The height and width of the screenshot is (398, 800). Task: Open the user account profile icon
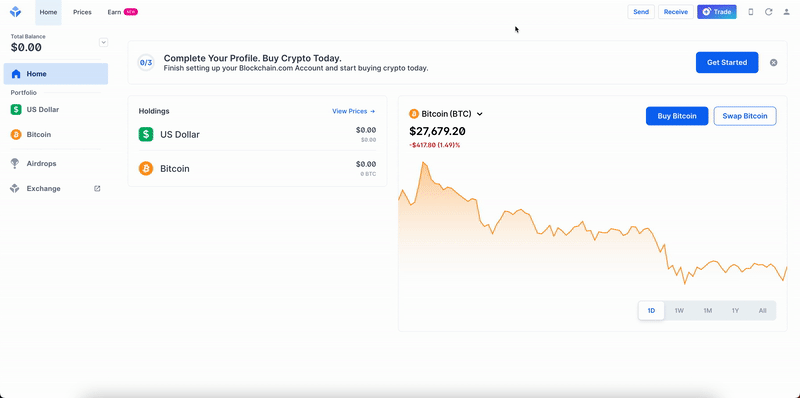pyautogui.click(x=786, y=12)
